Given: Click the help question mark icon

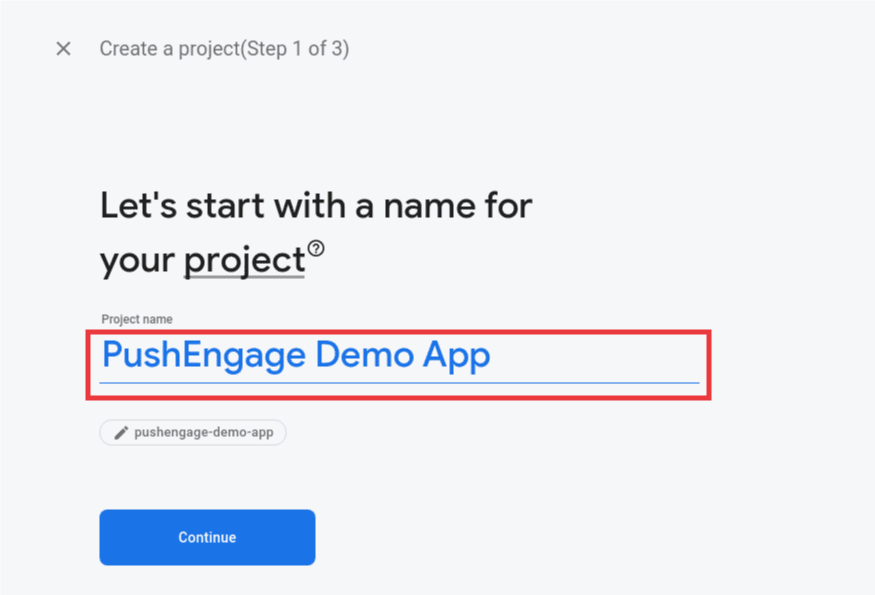Looking at the screenshot, I should [316, 248].
